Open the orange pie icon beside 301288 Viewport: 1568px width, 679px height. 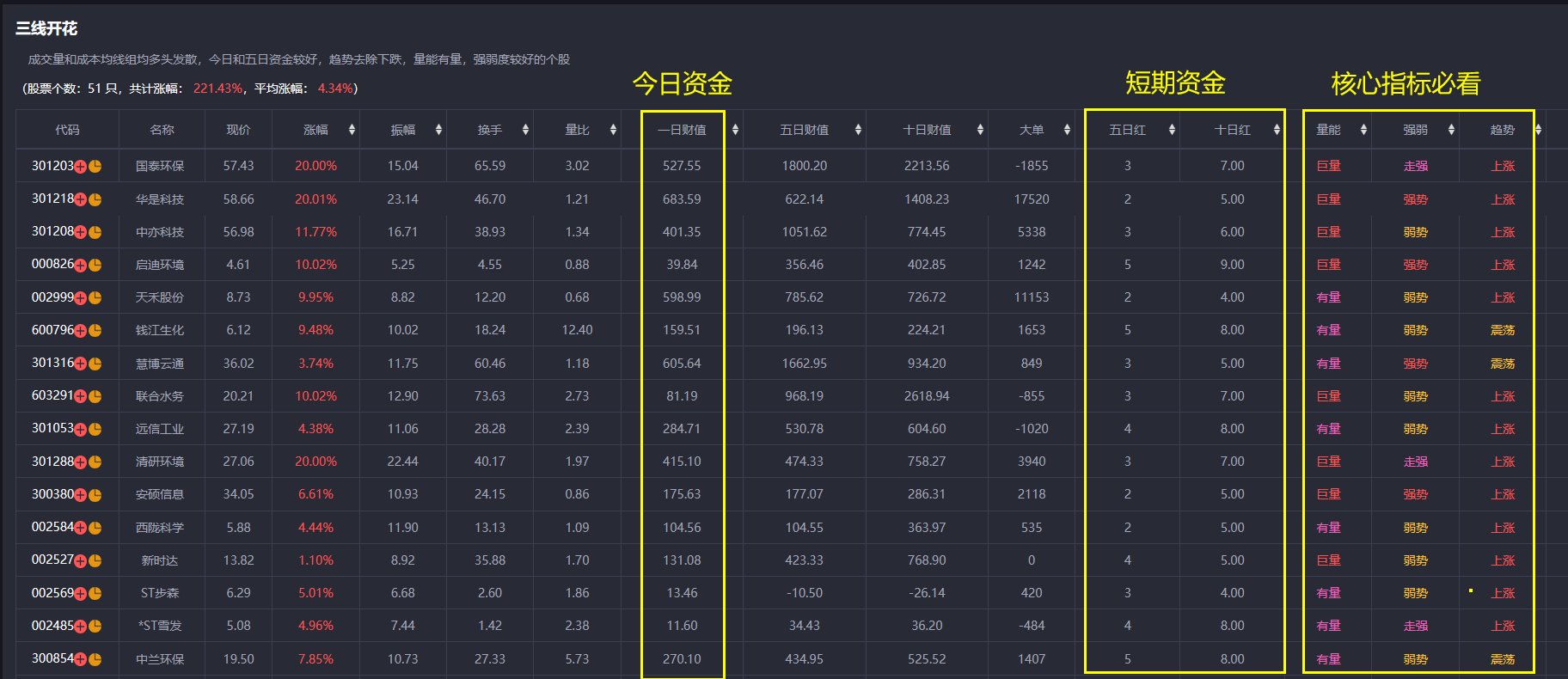[95, 462]
